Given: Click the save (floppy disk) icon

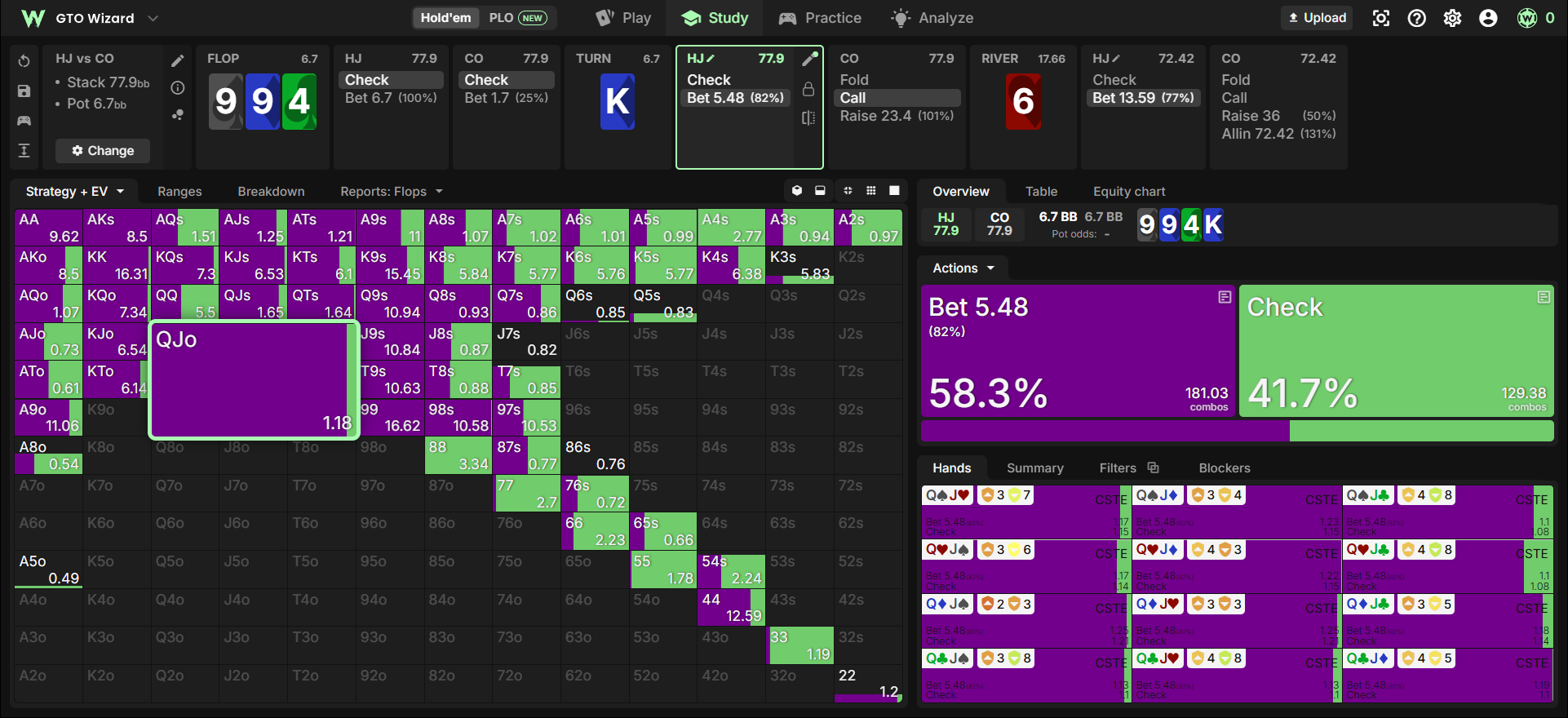Looking at the screenshot, I should [24, 91].
